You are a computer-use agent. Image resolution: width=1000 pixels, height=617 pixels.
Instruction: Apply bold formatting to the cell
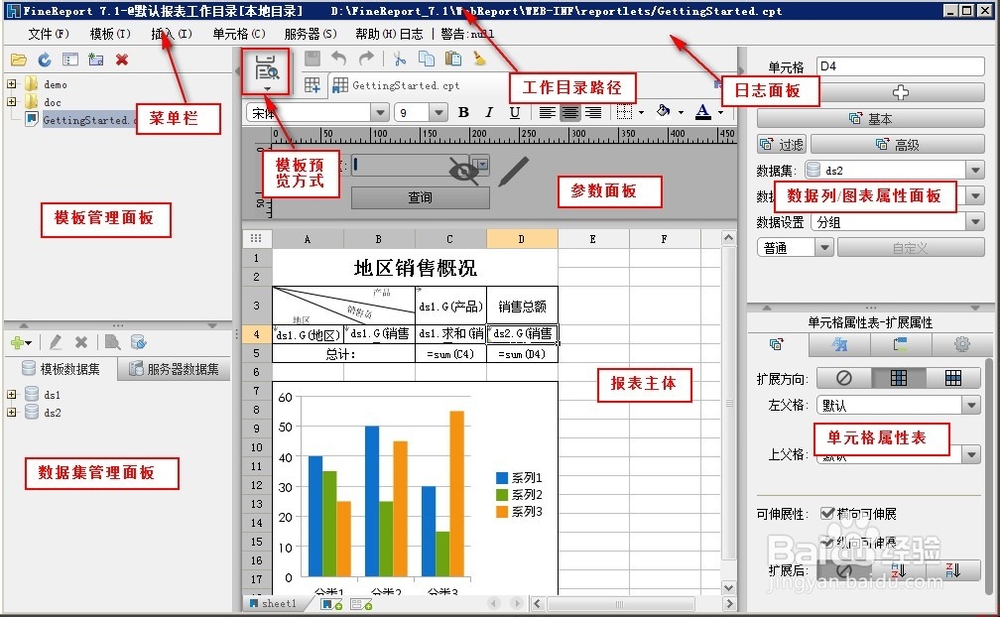click(x=464, y=112)
